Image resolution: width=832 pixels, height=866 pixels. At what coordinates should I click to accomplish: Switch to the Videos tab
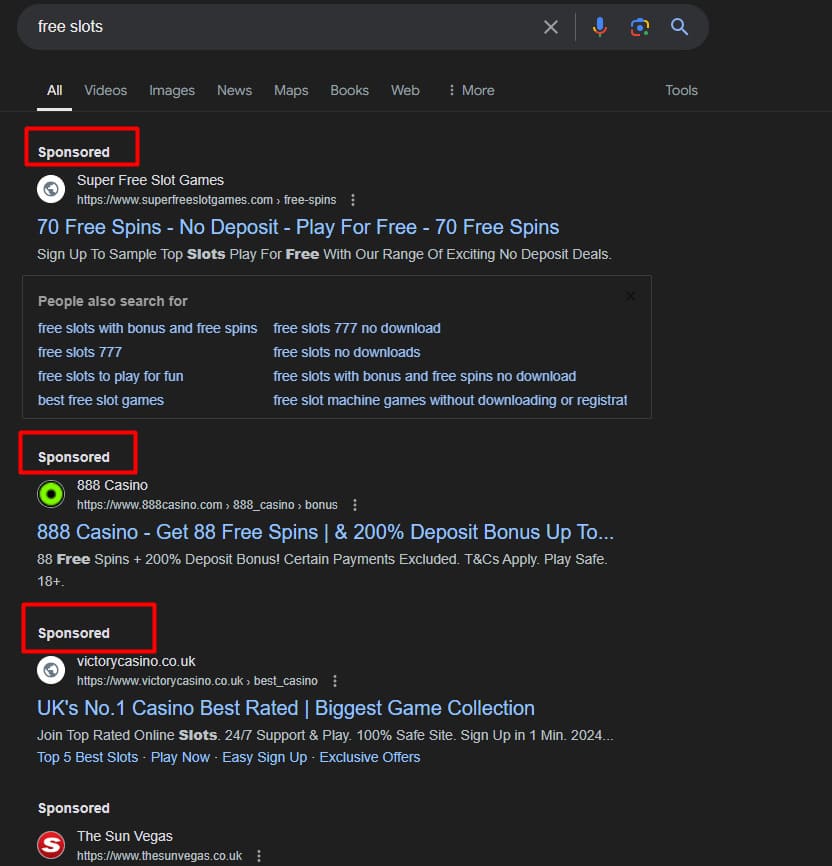(x=106, y=90)
